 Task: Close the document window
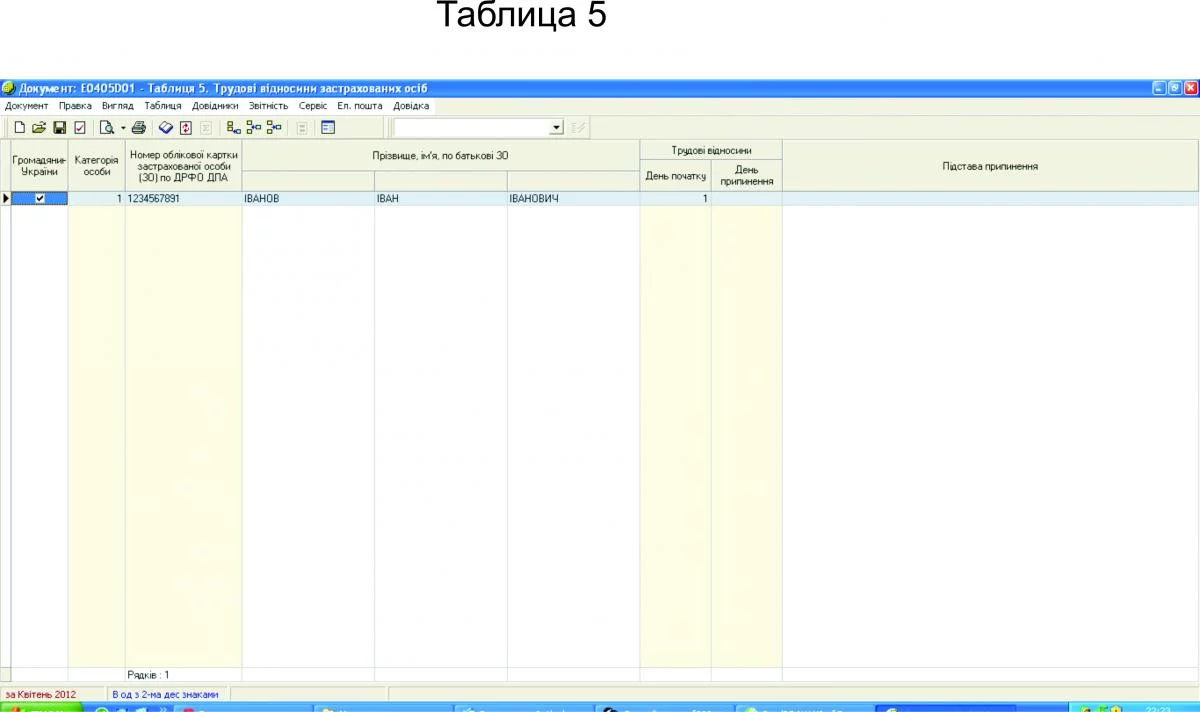tap(1191, 88)
